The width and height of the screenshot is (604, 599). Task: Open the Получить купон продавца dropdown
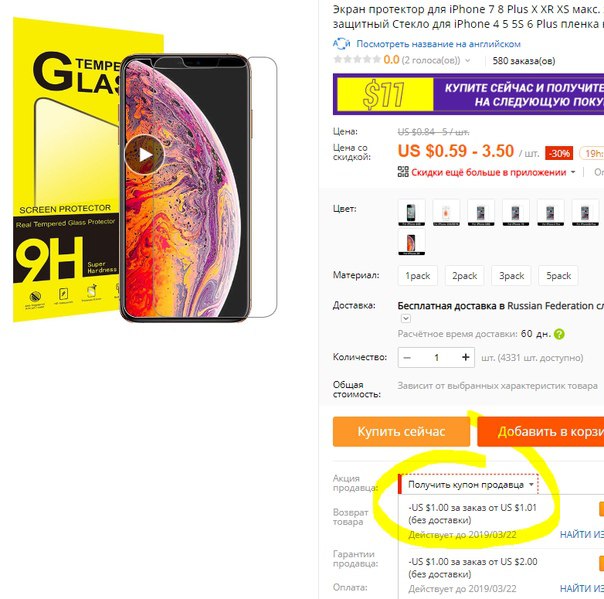coord(468,485)
